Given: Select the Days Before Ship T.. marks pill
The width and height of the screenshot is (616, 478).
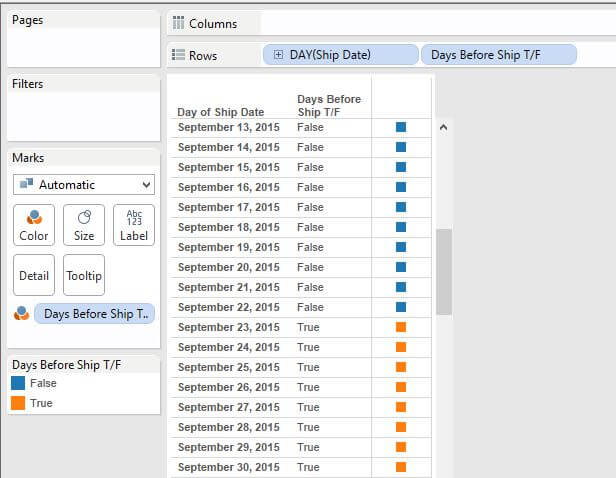Looking at the screenshot, I should [95, 314].
